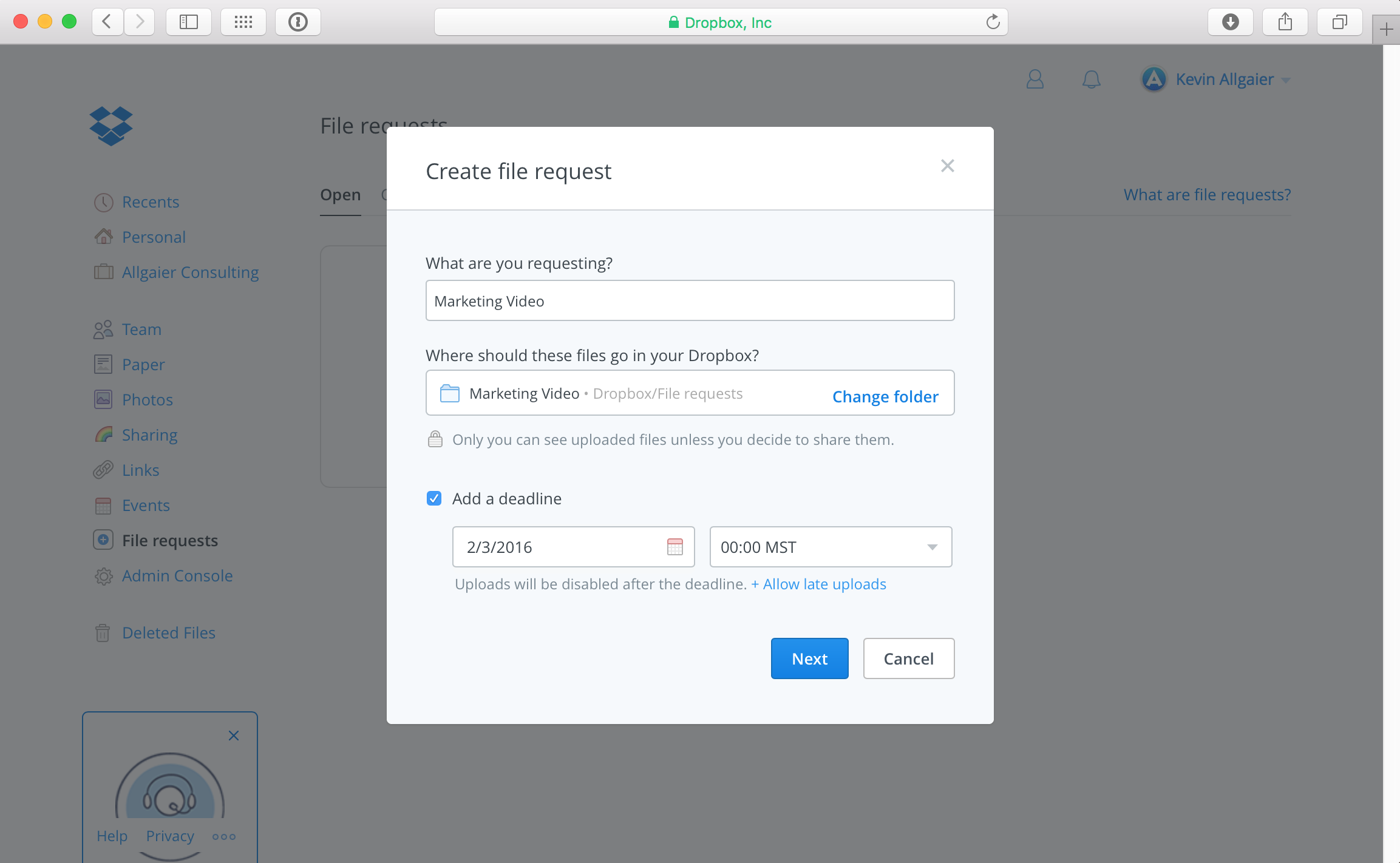Click the Help link at bottom
1400x863 pixels.
112,836
